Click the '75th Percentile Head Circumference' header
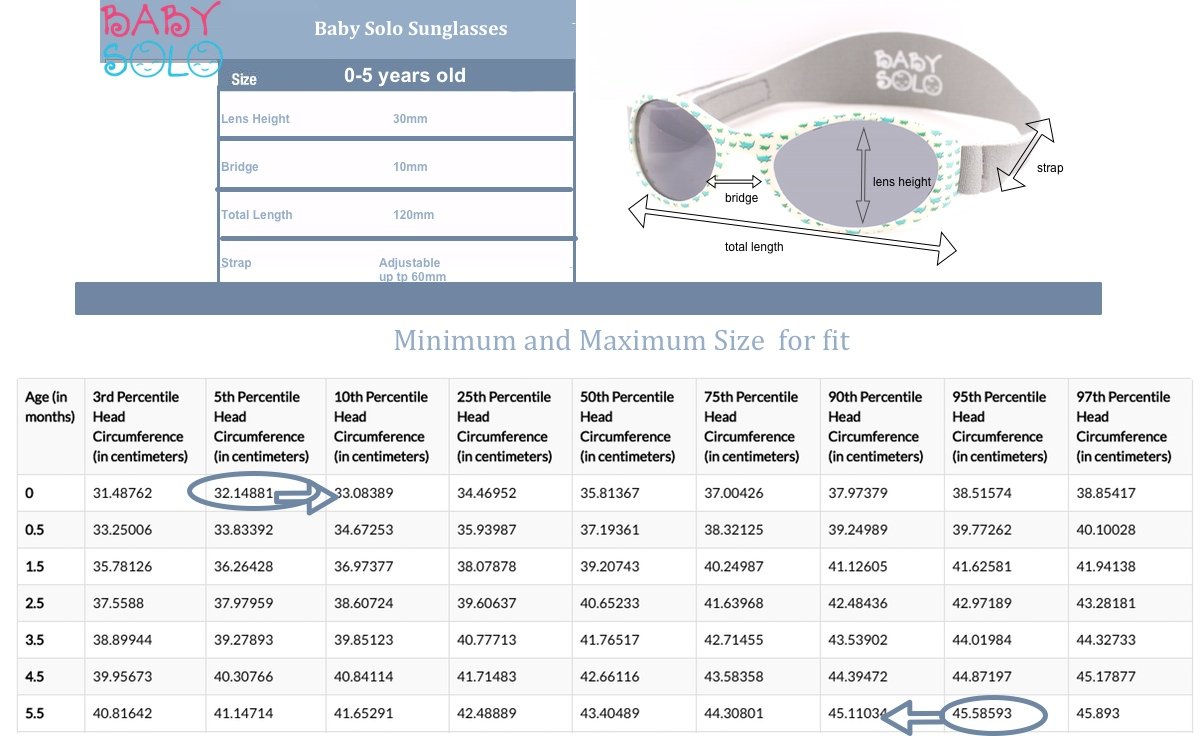Image resolution: width=1200 pixels, height=736 pixels. (x=752, y=427)
